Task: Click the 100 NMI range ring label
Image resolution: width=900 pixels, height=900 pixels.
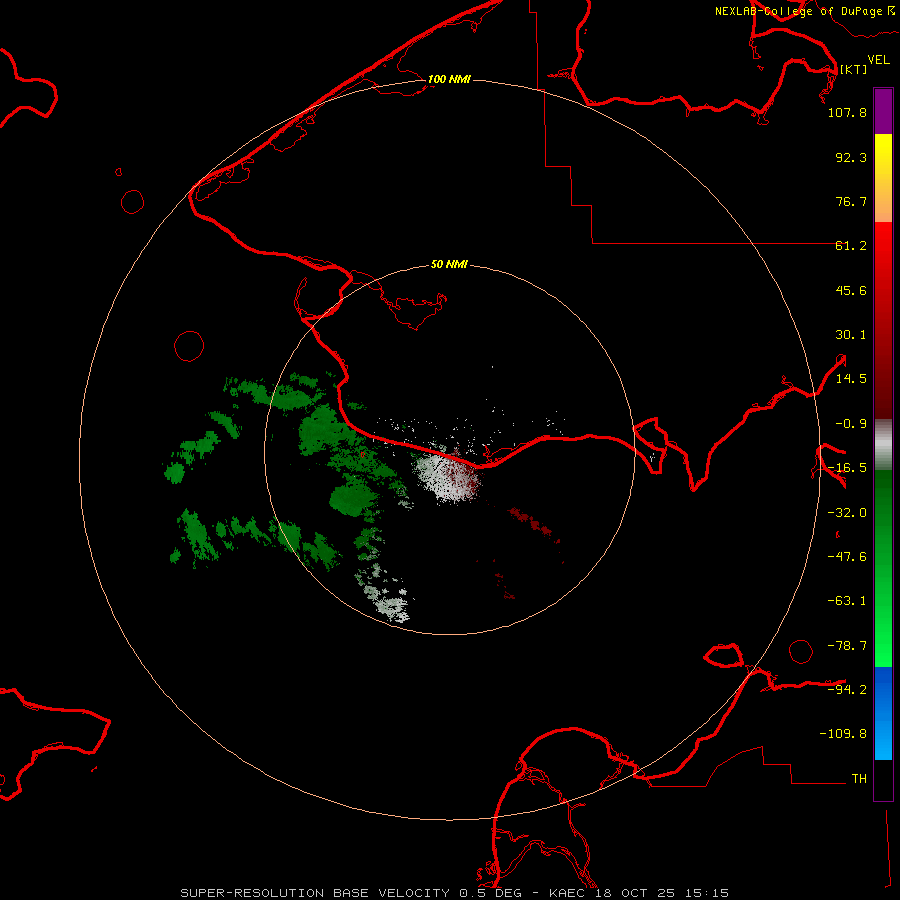Action: (x=449, y=79)
